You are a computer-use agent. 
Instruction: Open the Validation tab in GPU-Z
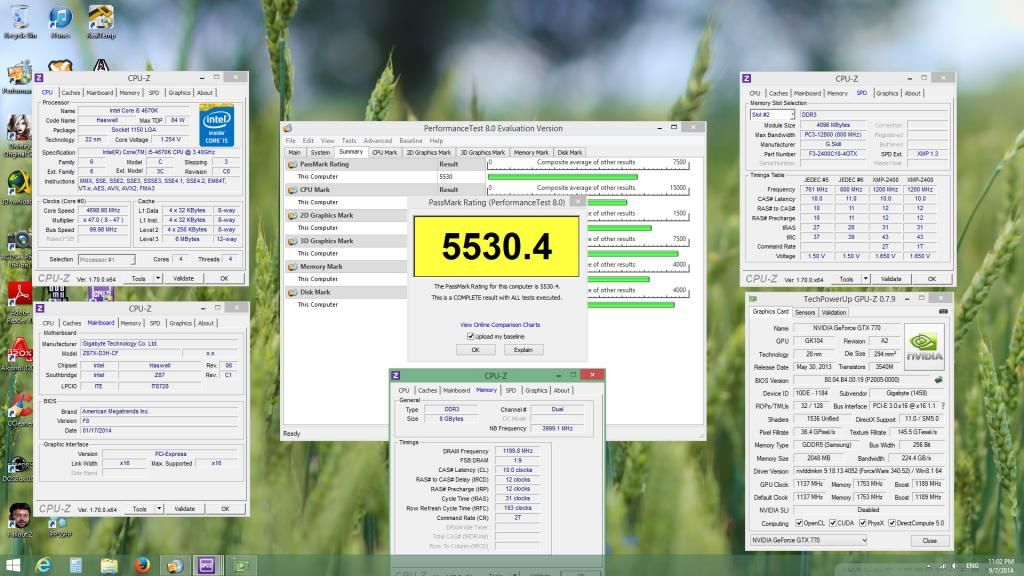pyautogui.click(x=833, y=312)
